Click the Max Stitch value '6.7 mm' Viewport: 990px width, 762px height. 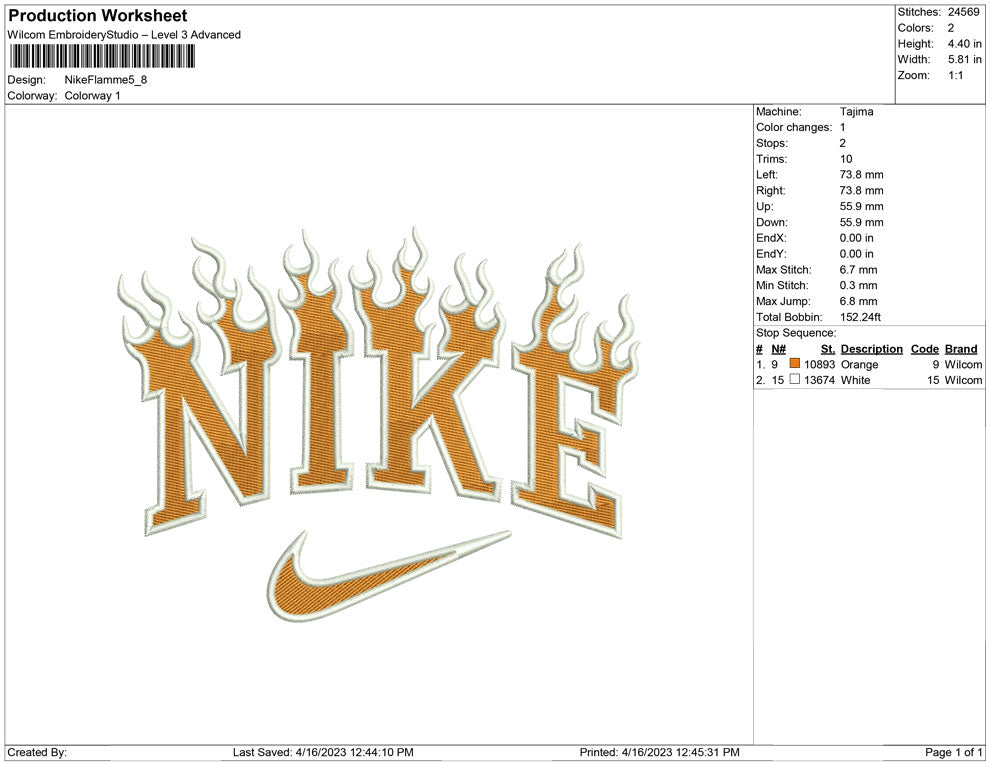(x=859, y=270)
